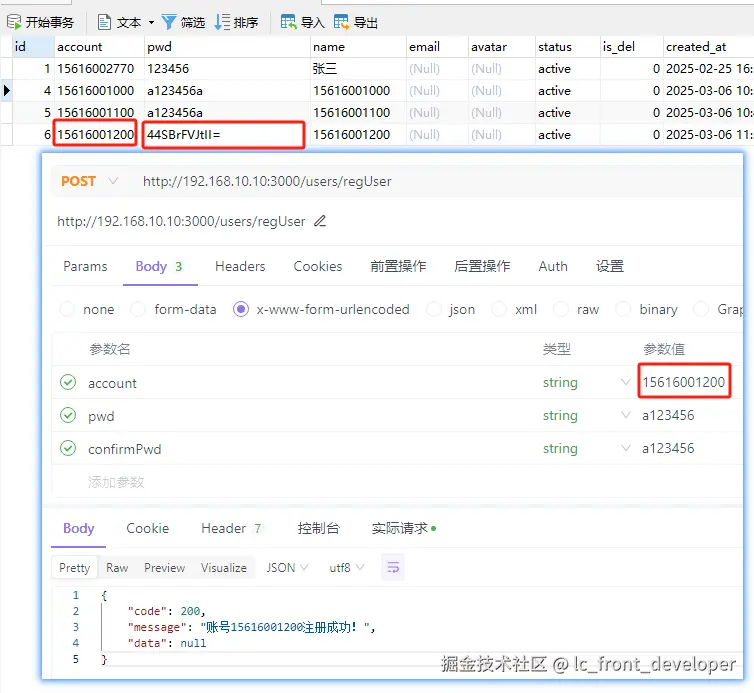Toggle the confirmPwd parameter check circle
The image size is (754, 693).
click(68, 448)
